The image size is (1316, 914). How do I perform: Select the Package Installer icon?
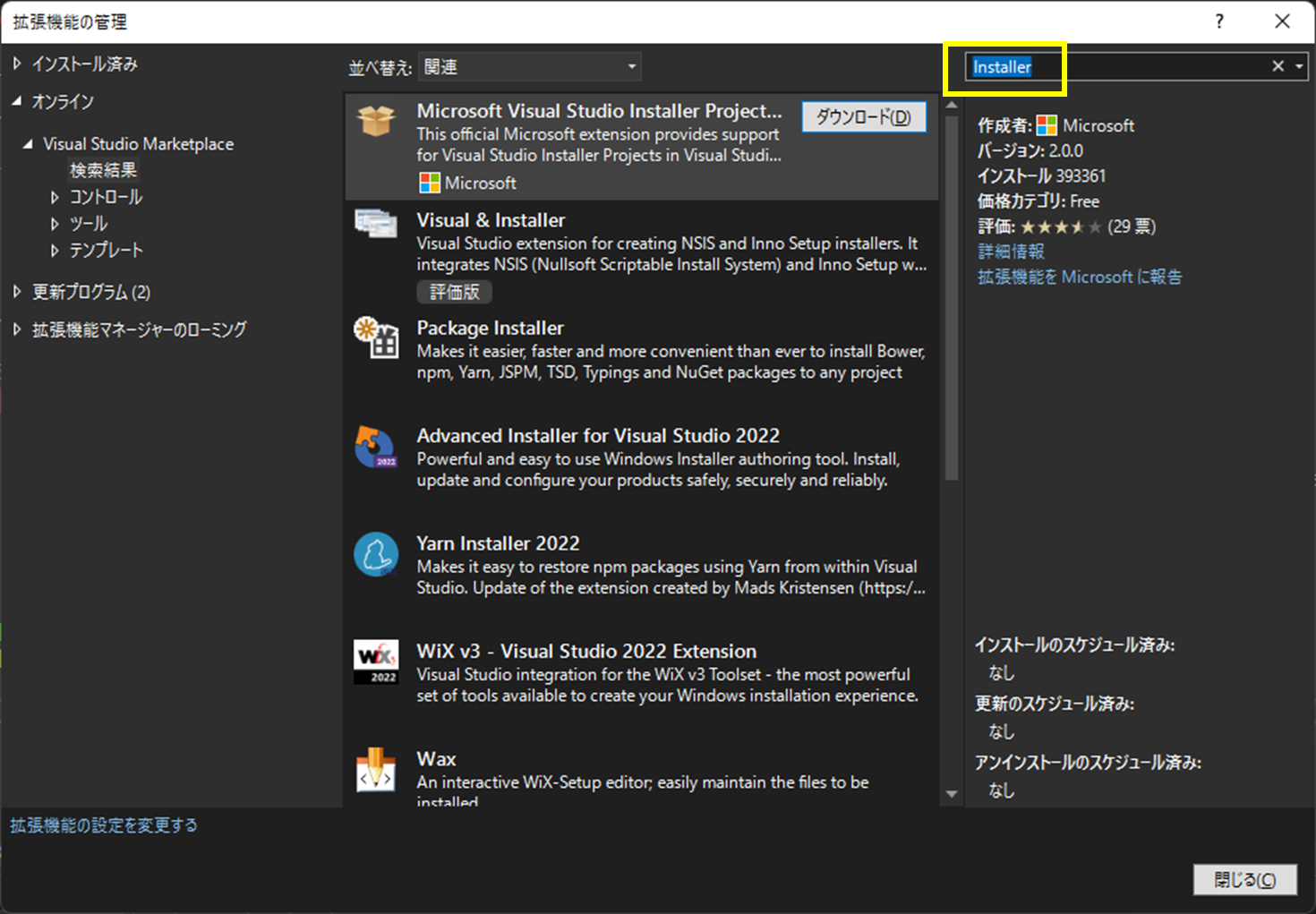pyautogui.click(x=376, y=338)
